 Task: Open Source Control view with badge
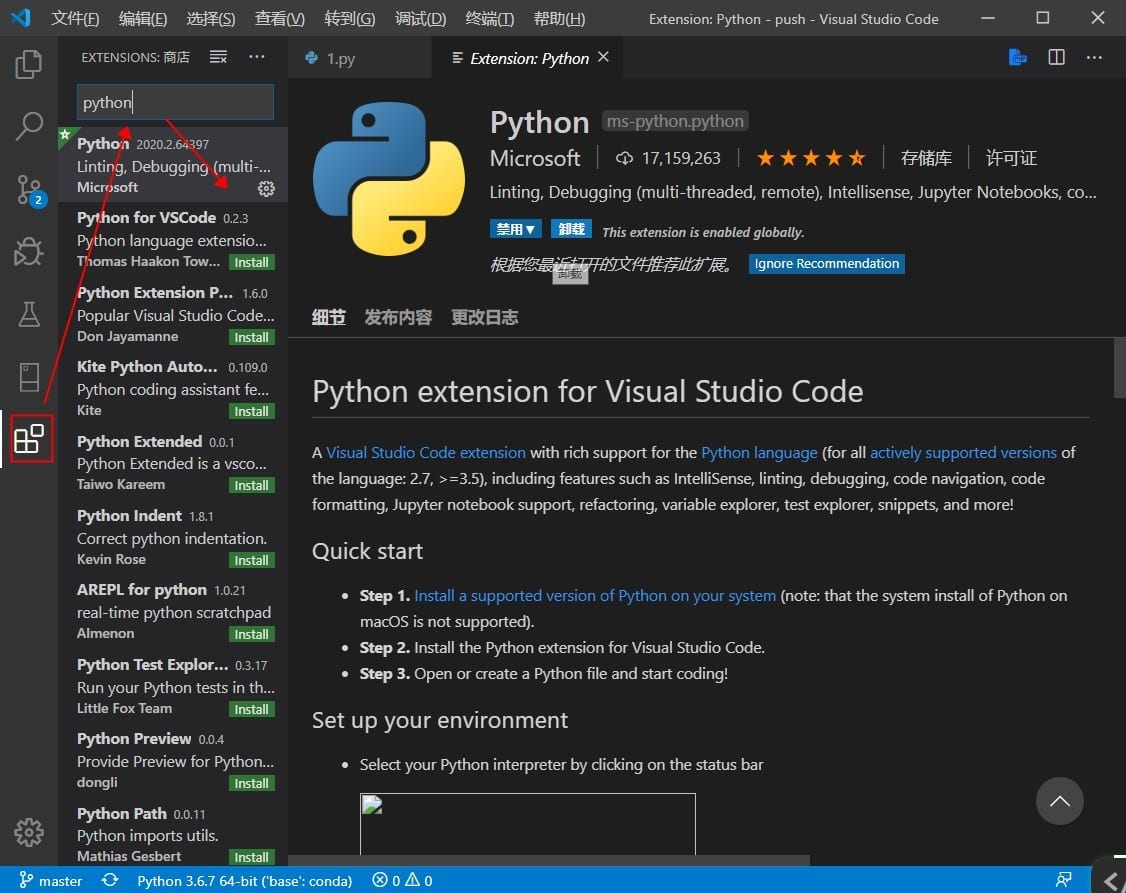click(29, 189)
